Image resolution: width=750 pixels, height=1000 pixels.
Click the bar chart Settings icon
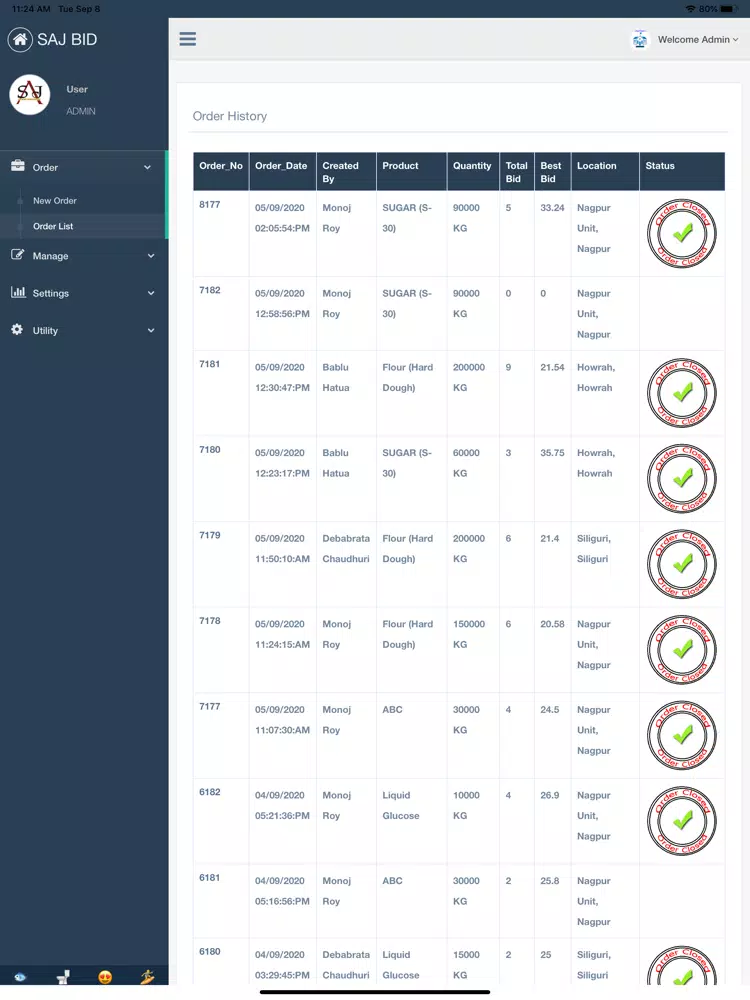tap(18, 292)
